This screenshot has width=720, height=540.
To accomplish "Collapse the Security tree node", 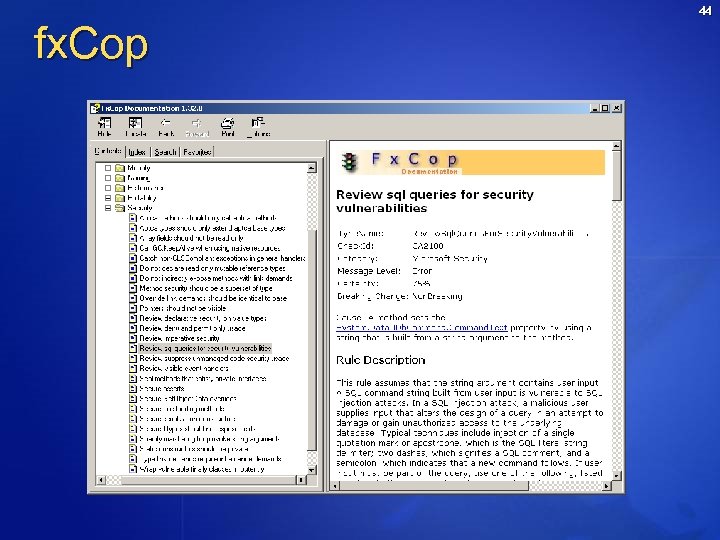I will tap(108, 208).
